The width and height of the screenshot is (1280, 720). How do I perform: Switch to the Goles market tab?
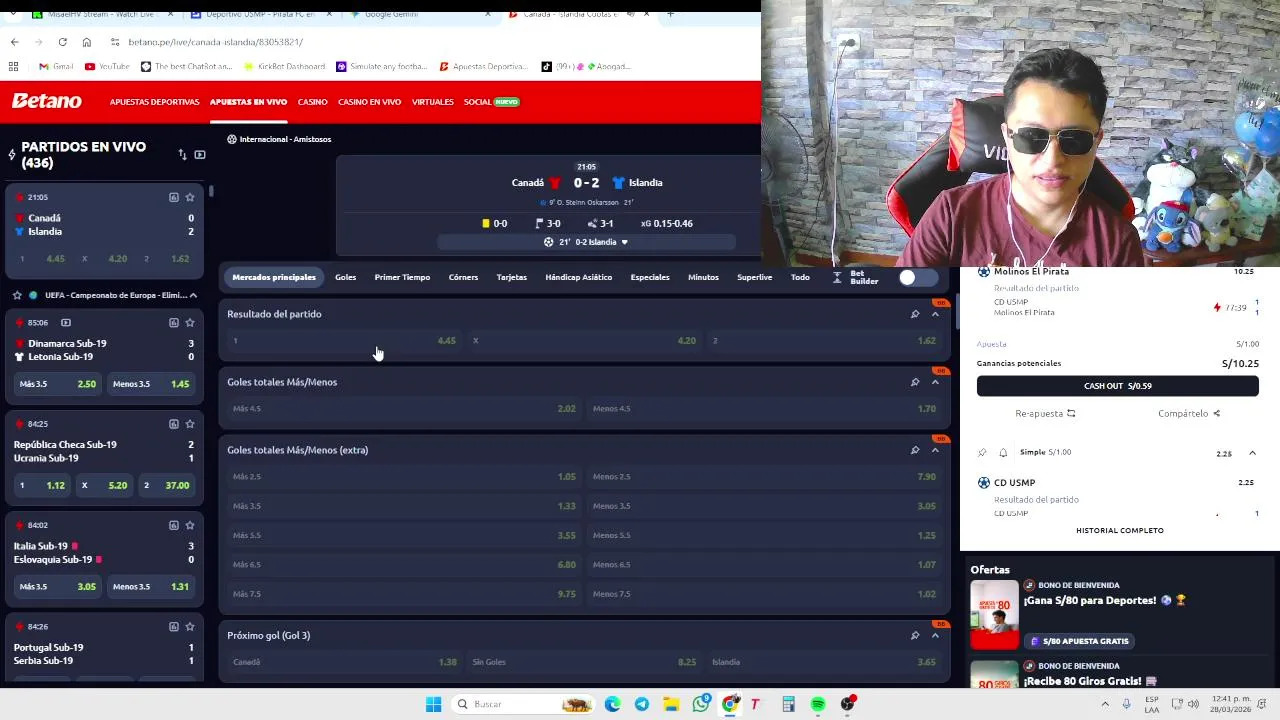pos(345,277)
